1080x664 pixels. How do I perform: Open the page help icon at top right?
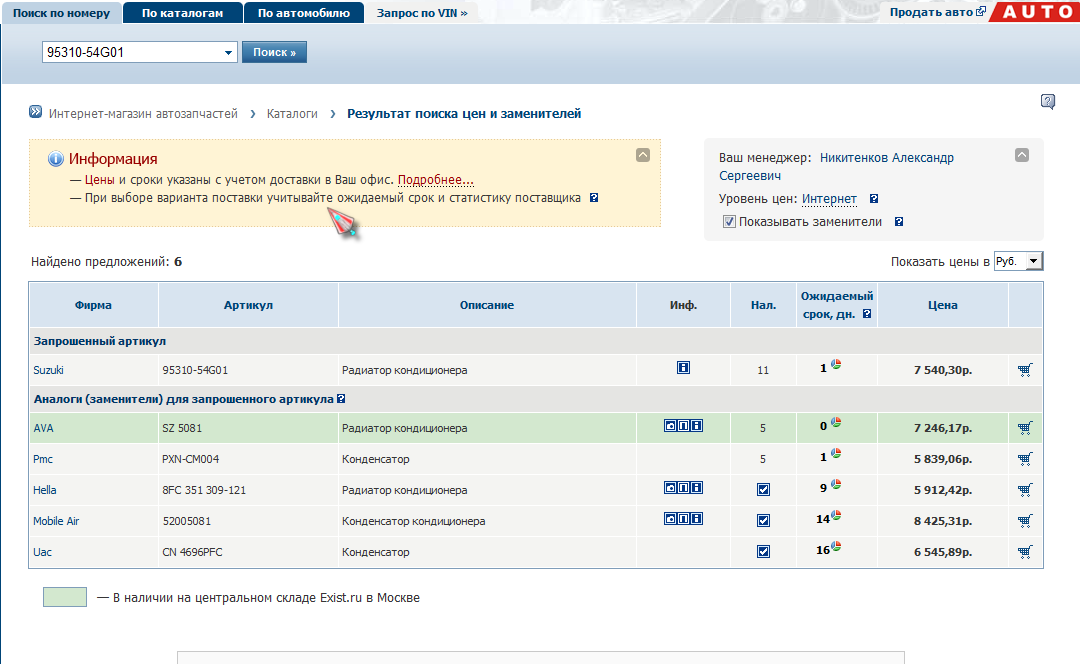(1047, 101)
